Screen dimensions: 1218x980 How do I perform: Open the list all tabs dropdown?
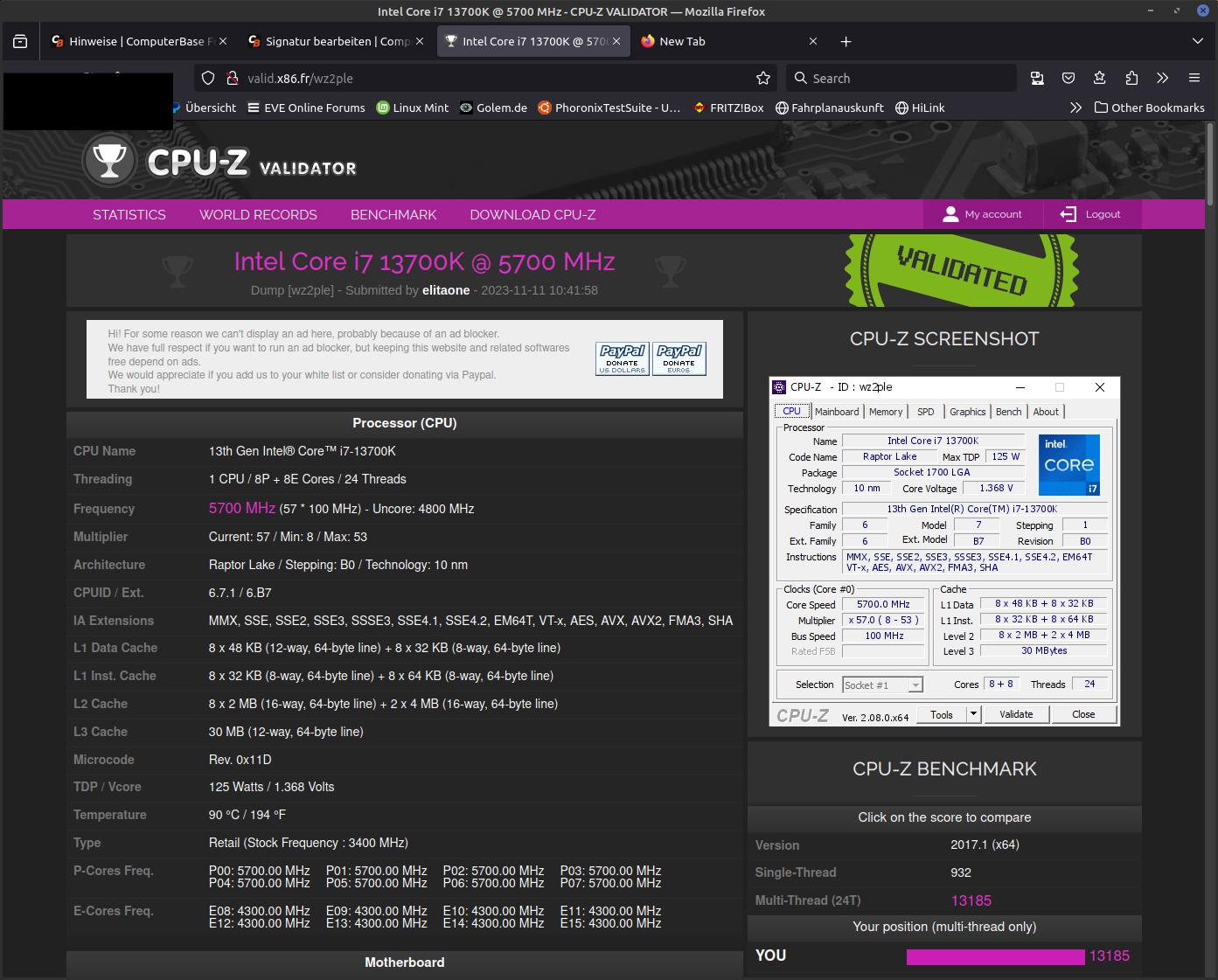1197,41
